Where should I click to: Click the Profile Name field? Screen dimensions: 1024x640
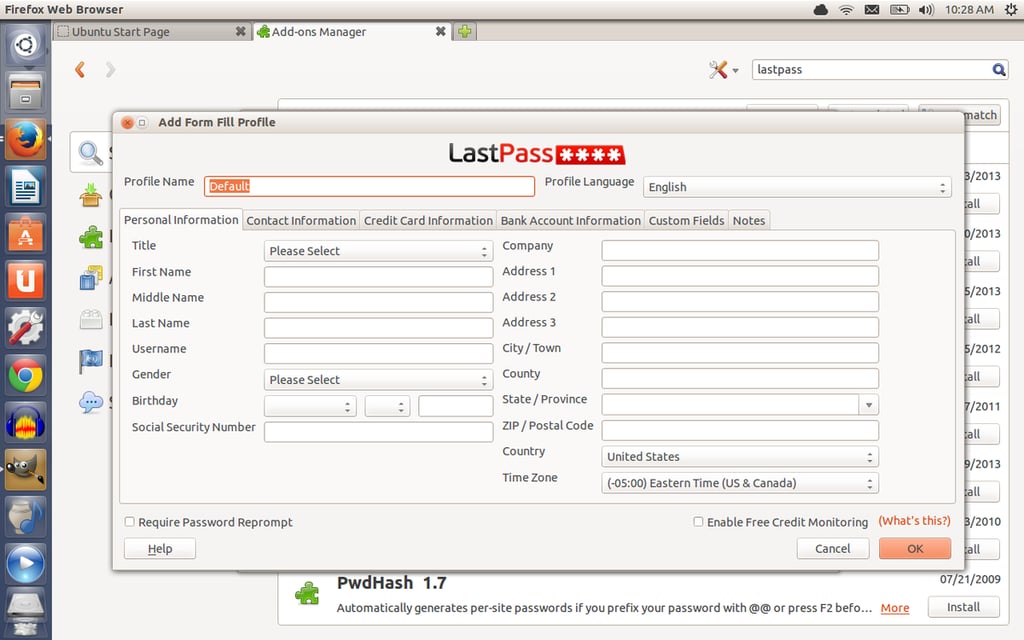(x=369, y=186)
